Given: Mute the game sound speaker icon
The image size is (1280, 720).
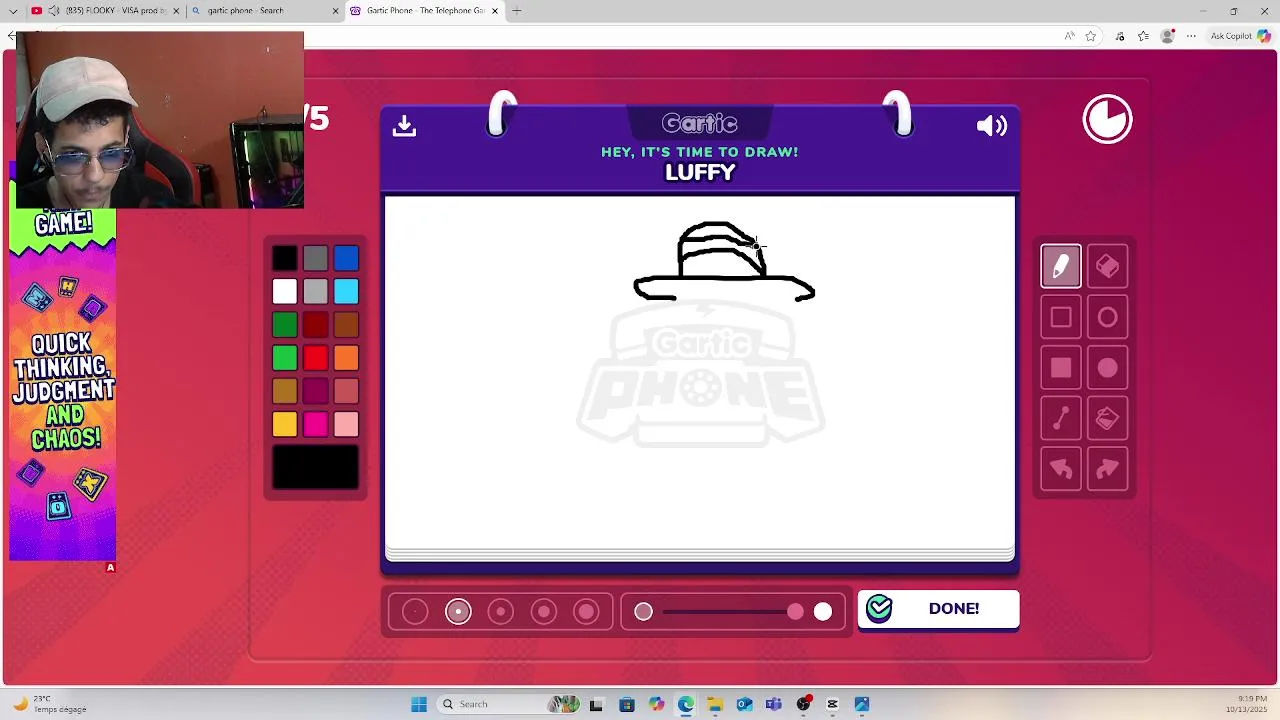Looking at the screenshot, I should point(992,125).
